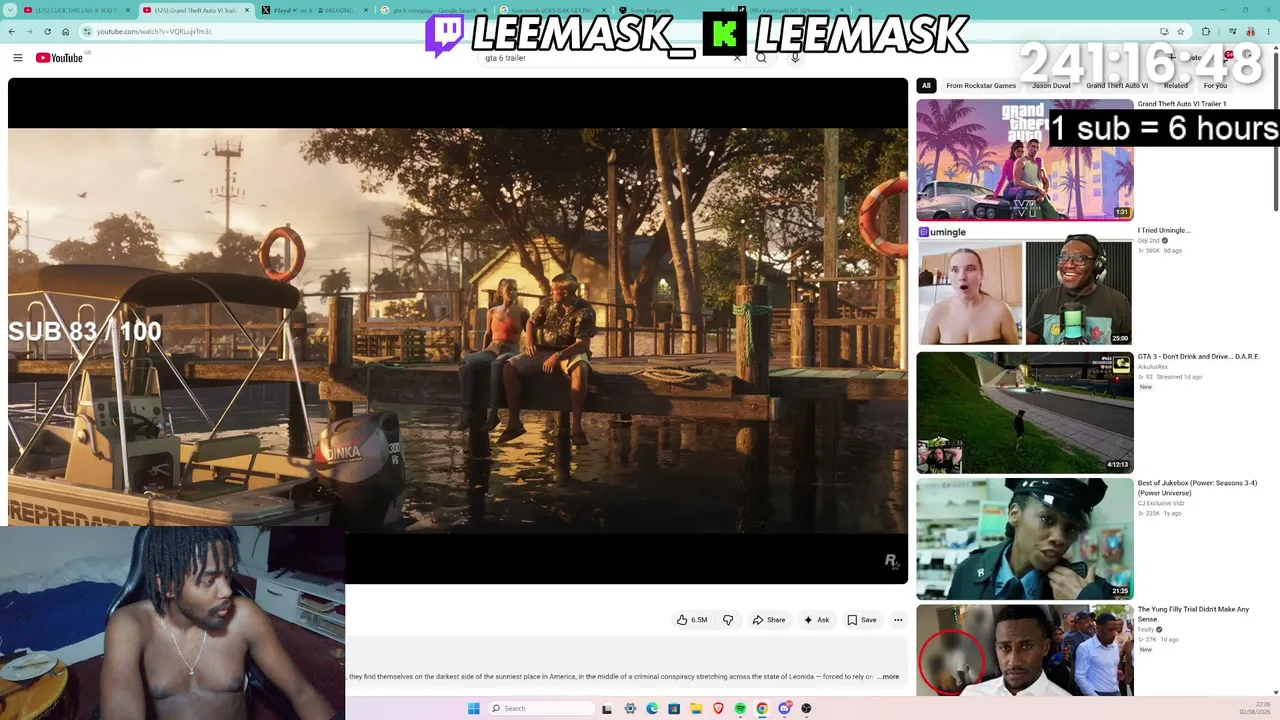Screen dimensions: 1280x720
Task: Open the browser extensions puzzle icon
Action: tap(1206, 31)
